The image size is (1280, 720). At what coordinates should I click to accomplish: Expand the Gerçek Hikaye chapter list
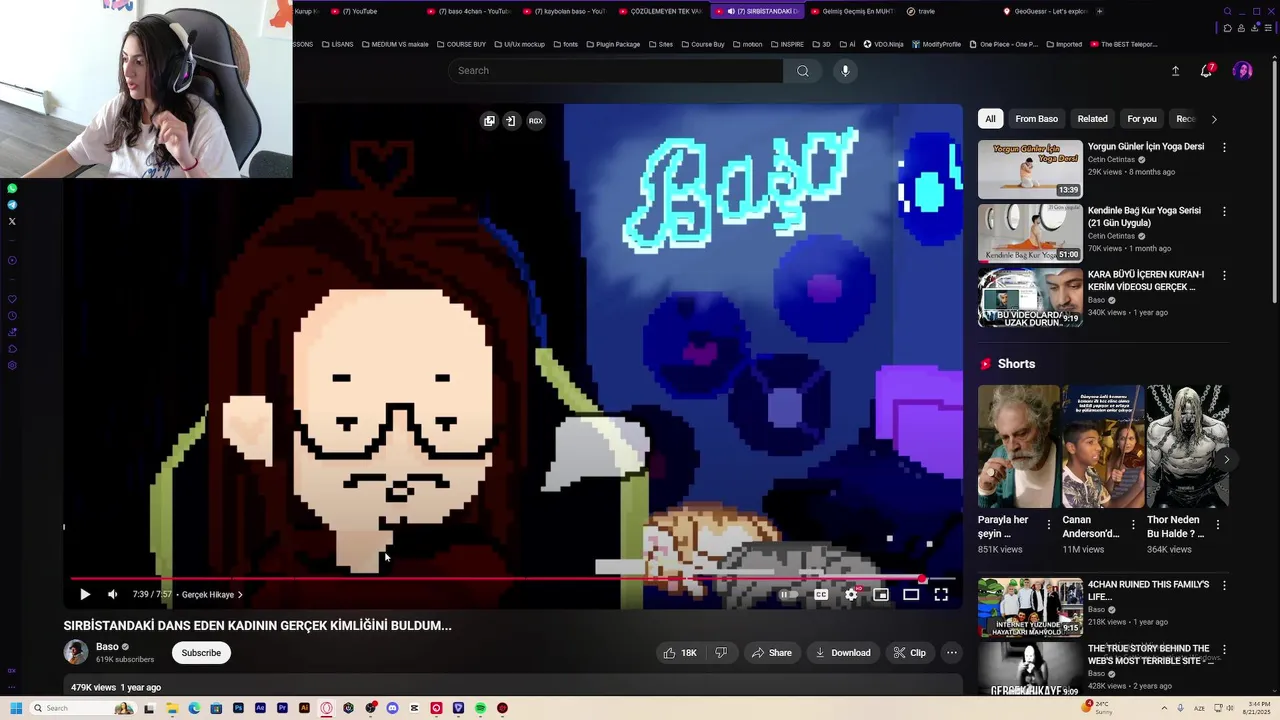click(x=212, y=594)
